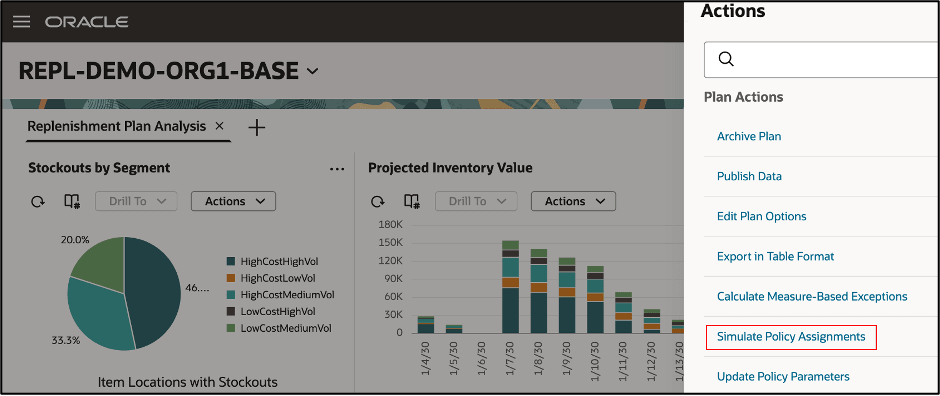Refresh the Projected Inventory Value chart
Image resolution: width=940 pixels, height=396 pixels.
coord(378,202)
